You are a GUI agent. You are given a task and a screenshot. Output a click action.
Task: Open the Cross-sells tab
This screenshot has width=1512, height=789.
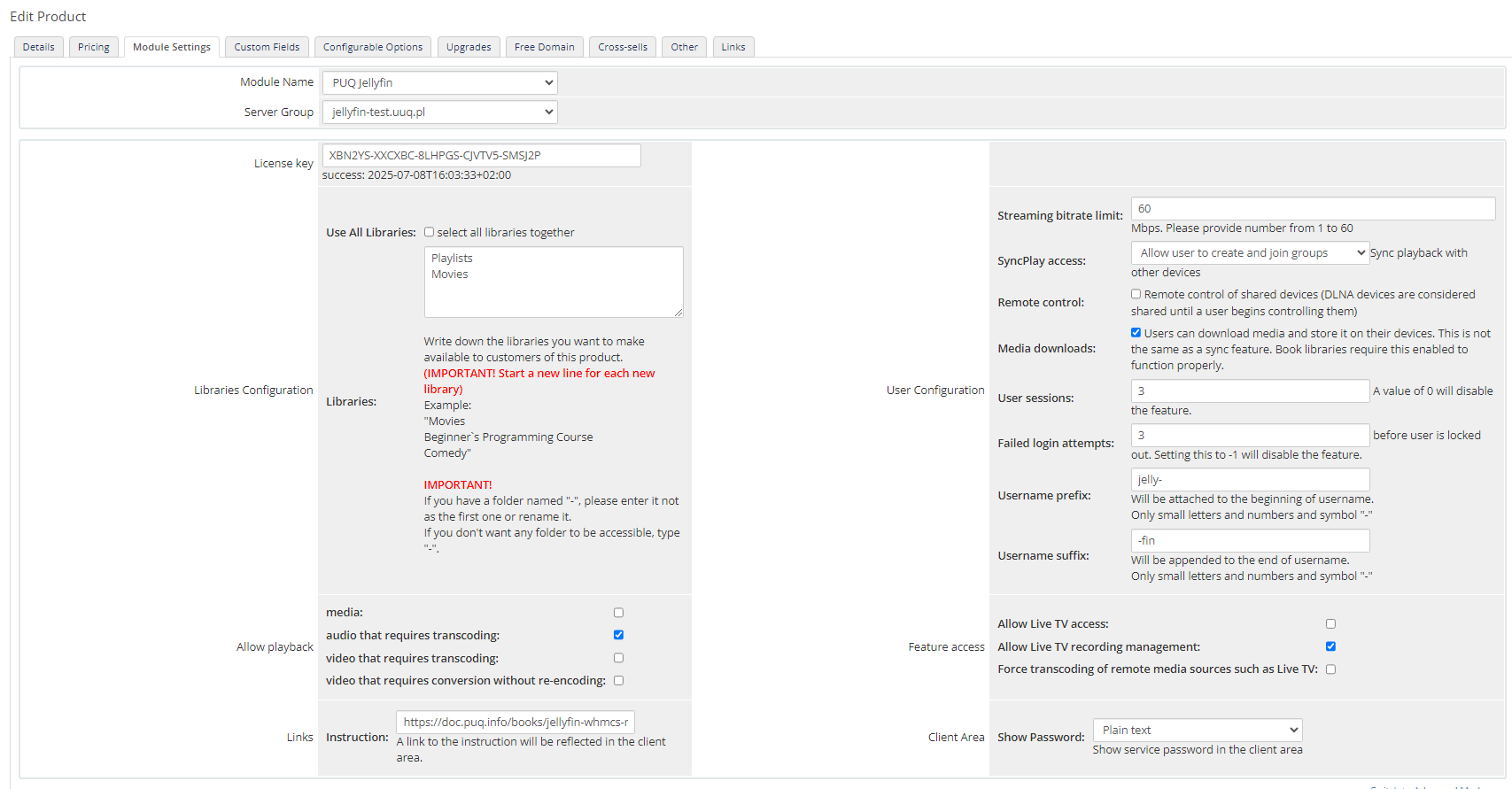(623, 47)
